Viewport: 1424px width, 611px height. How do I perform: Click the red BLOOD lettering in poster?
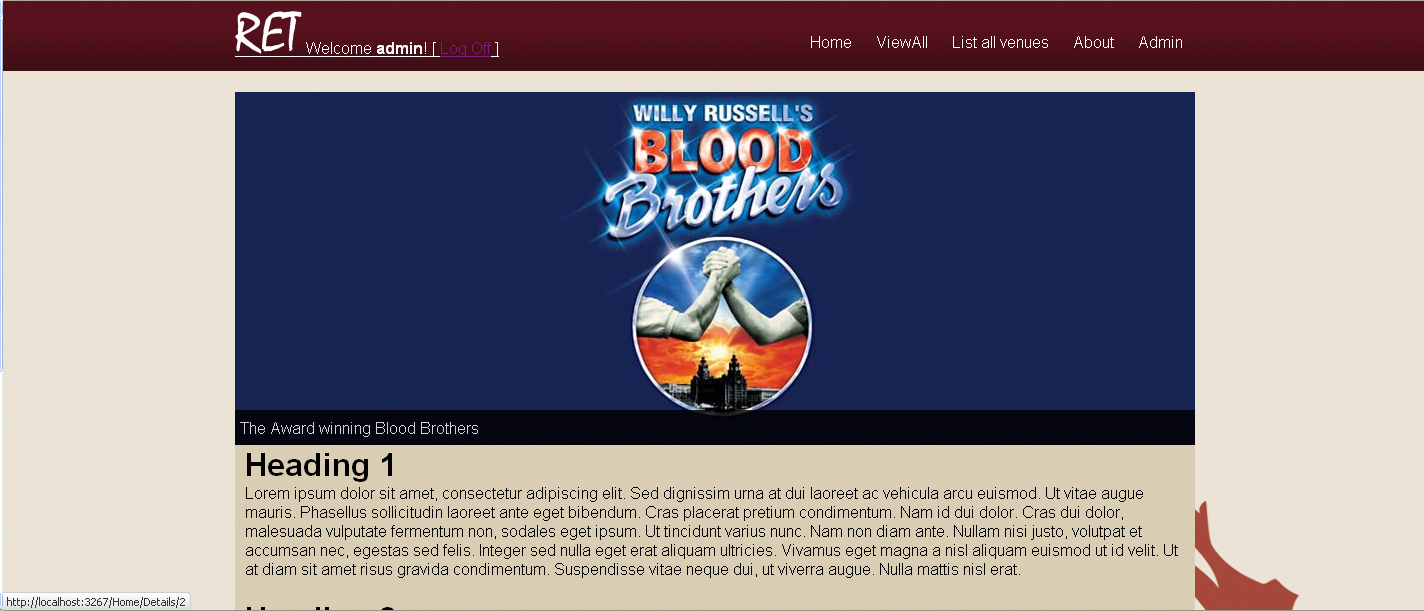point(722,153)
